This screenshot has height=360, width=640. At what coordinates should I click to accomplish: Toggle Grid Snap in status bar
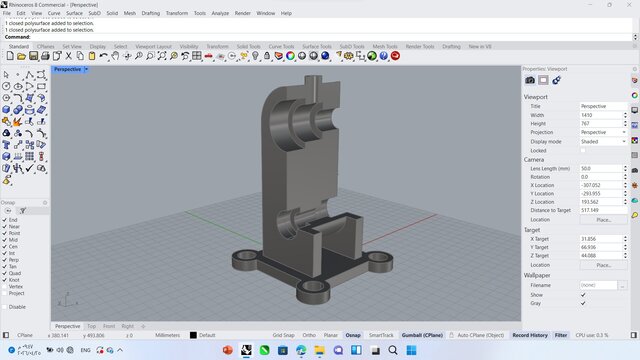pyautogui.click(x=283, y=335)
